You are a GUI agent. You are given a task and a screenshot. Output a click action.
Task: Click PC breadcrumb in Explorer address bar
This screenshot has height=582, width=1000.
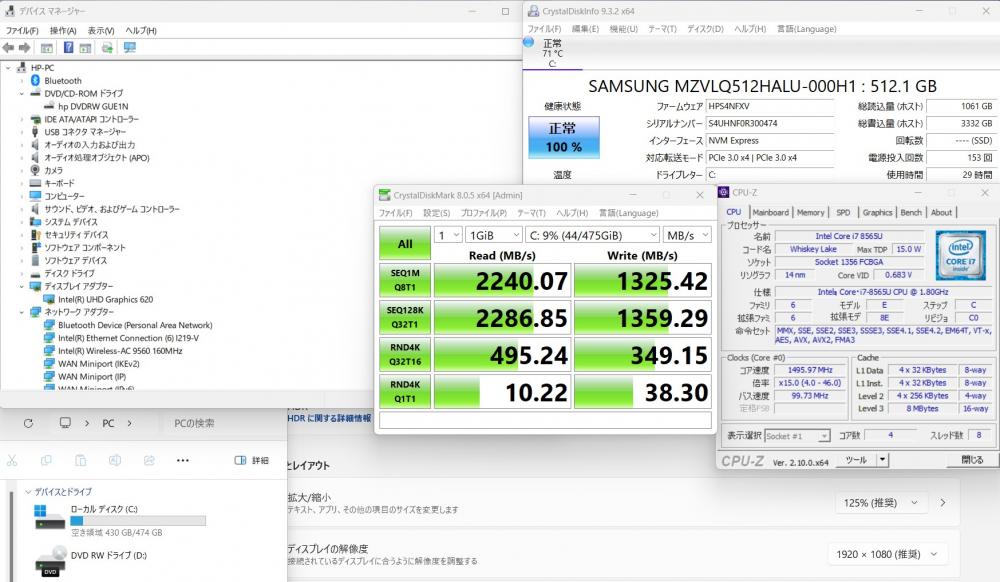pyautogui.click(x=108, y=423)
